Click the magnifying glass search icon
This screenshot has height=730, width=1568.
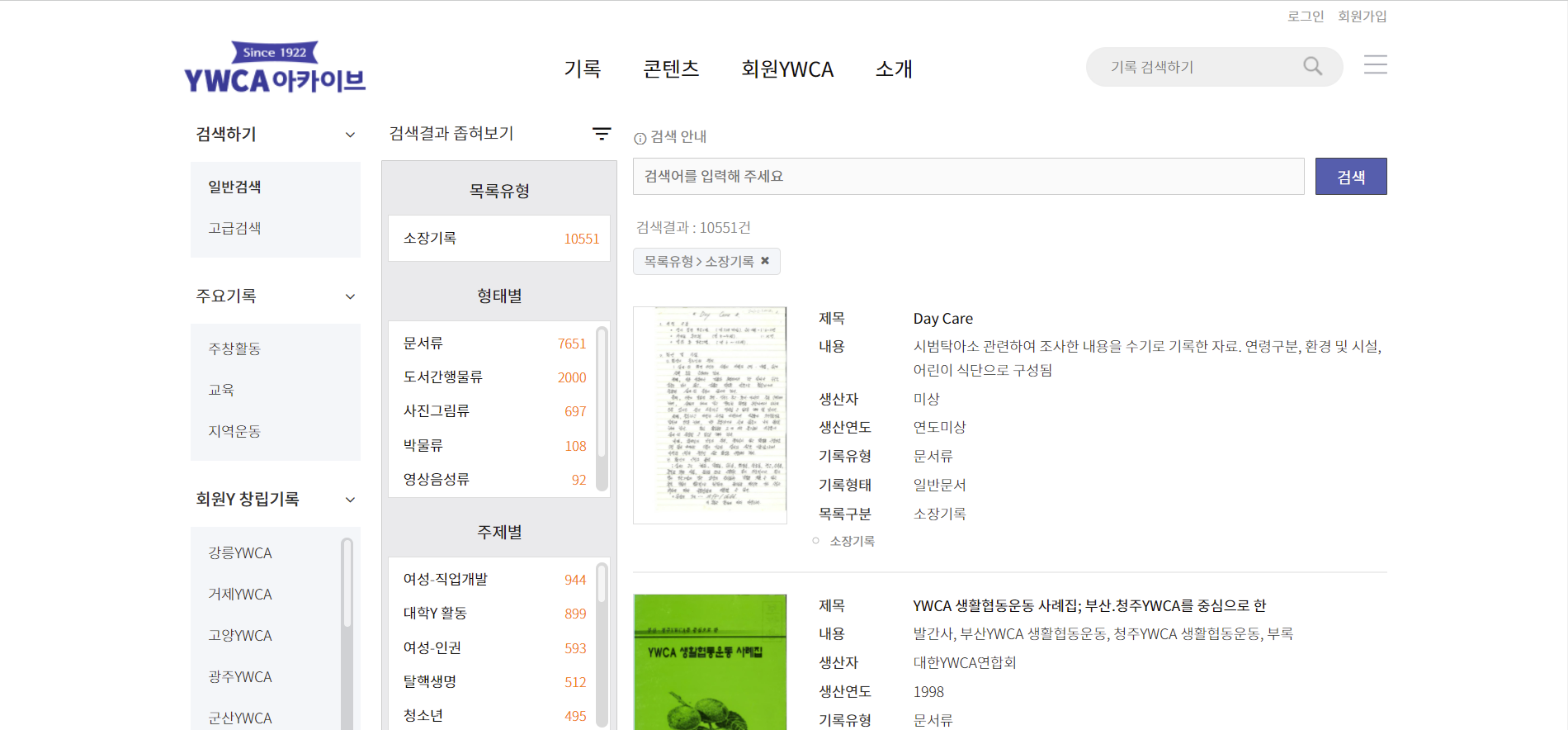(x=1312, y=66)
